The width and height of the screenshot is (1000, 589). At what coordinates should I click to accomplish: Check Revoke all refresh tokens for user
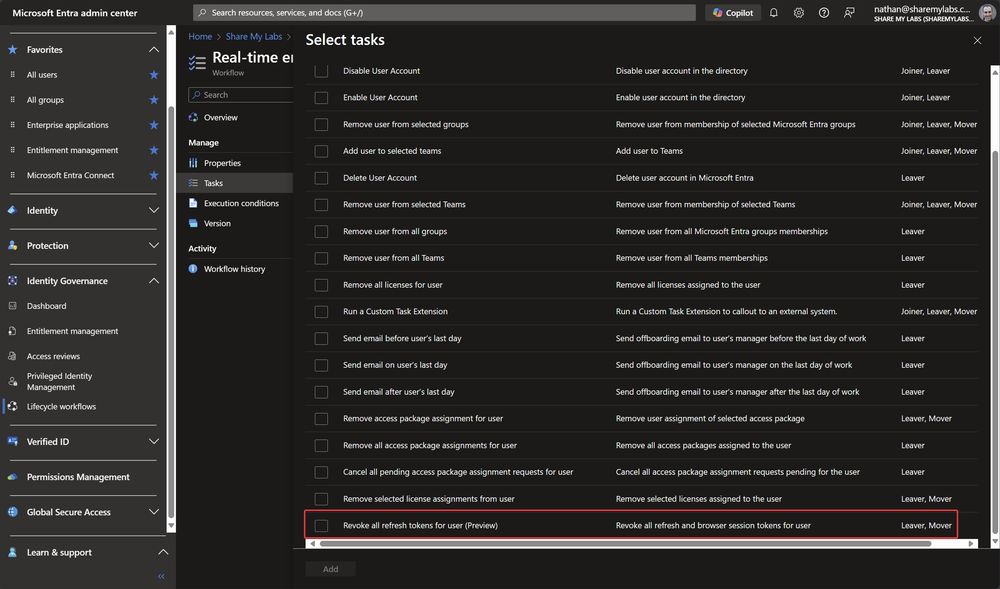321,526
